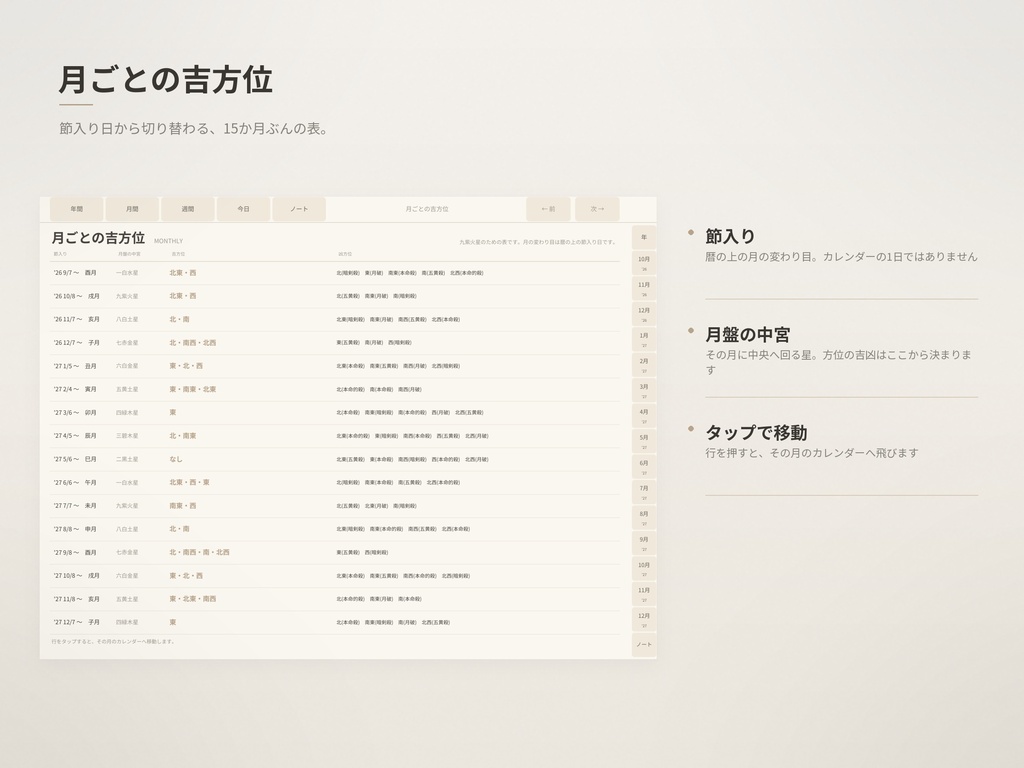Open the ノート side tab at bottom
Viewport: 1024px width, 768px height.
[644, 645]
